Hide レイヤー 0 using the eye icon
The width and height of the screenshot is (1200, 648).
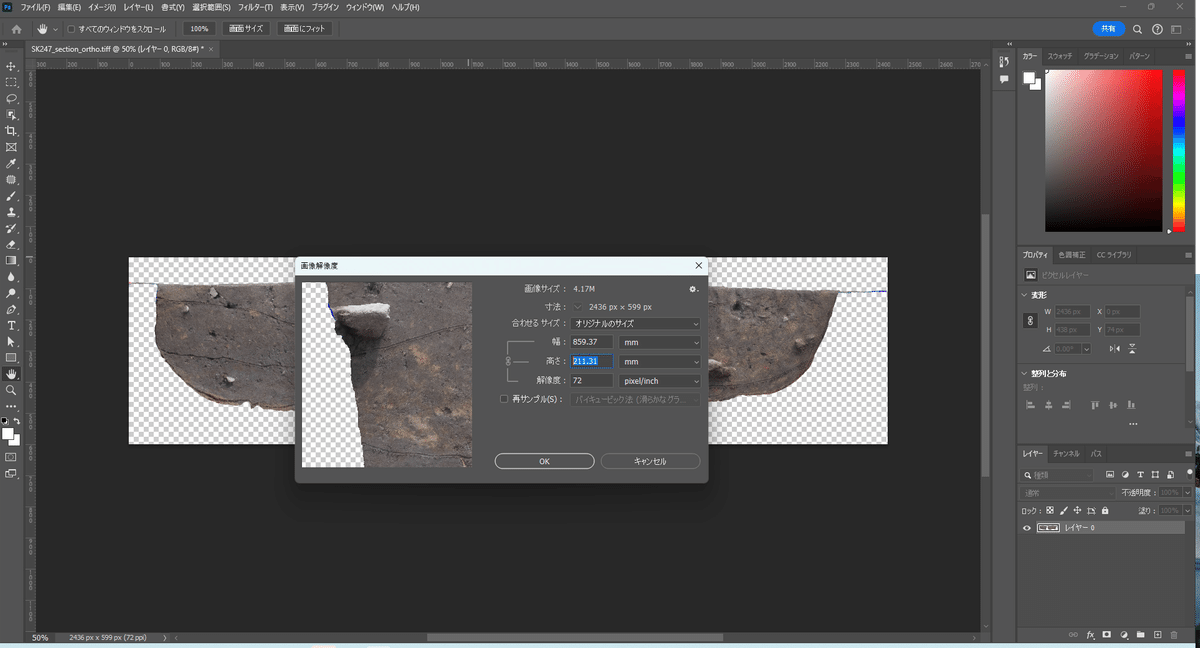(x=1026, y=528)
